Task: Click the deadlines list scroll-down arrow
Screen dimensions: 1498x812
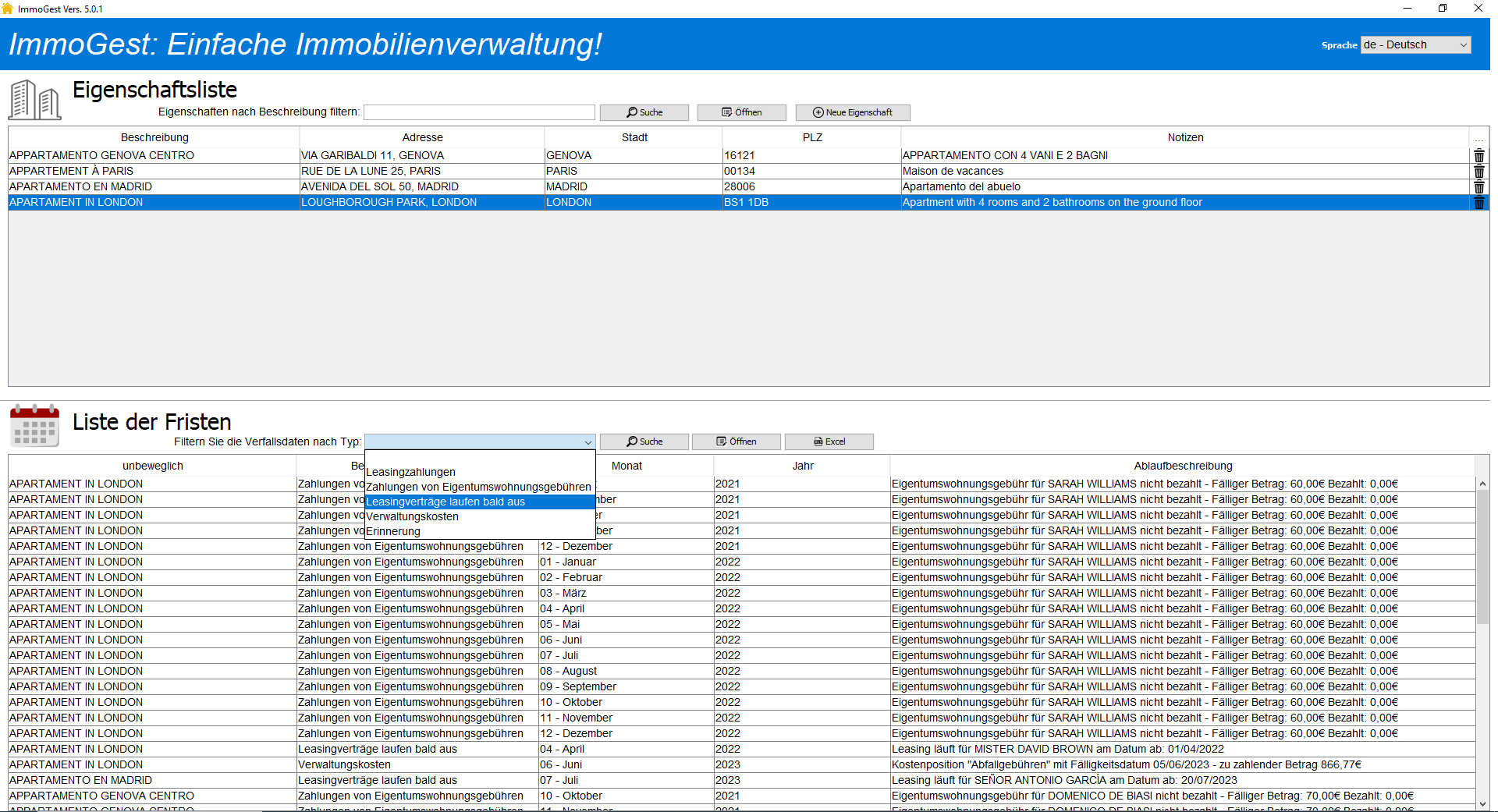Action: point(1482,803)
